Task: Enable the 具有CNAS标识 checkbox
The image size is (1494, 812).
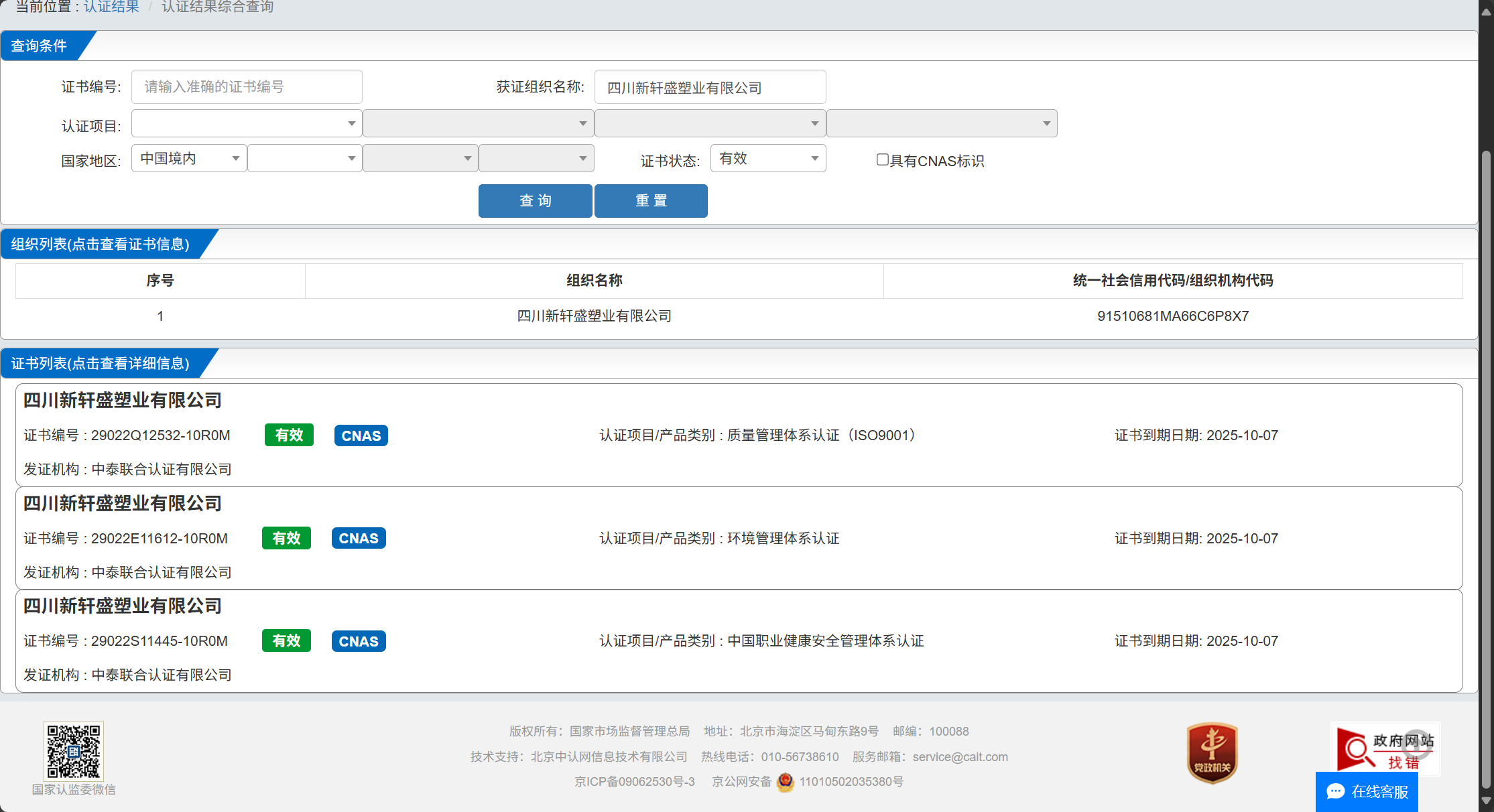Action: click(883, 159)
